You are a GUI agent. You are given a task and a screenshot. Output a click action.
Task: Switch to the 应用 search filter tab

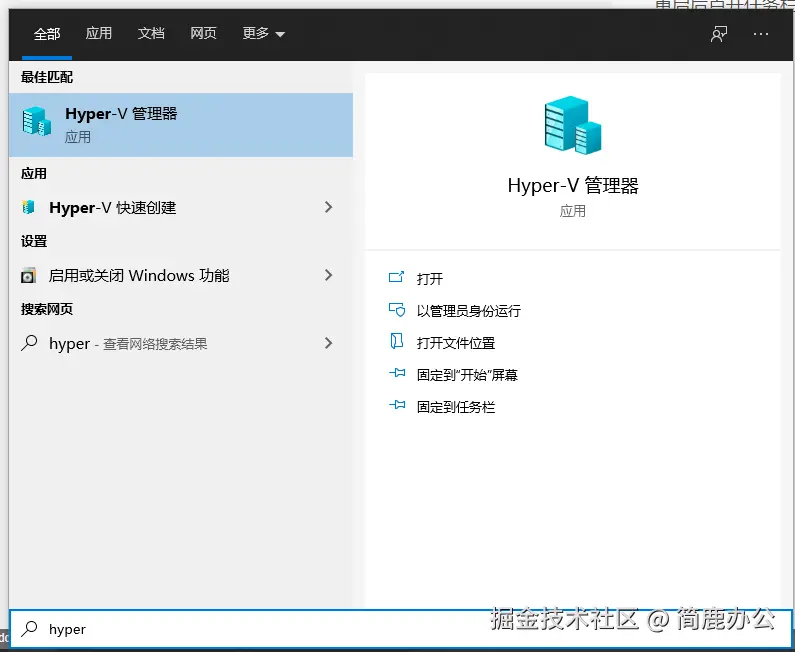tap(98, 33)
